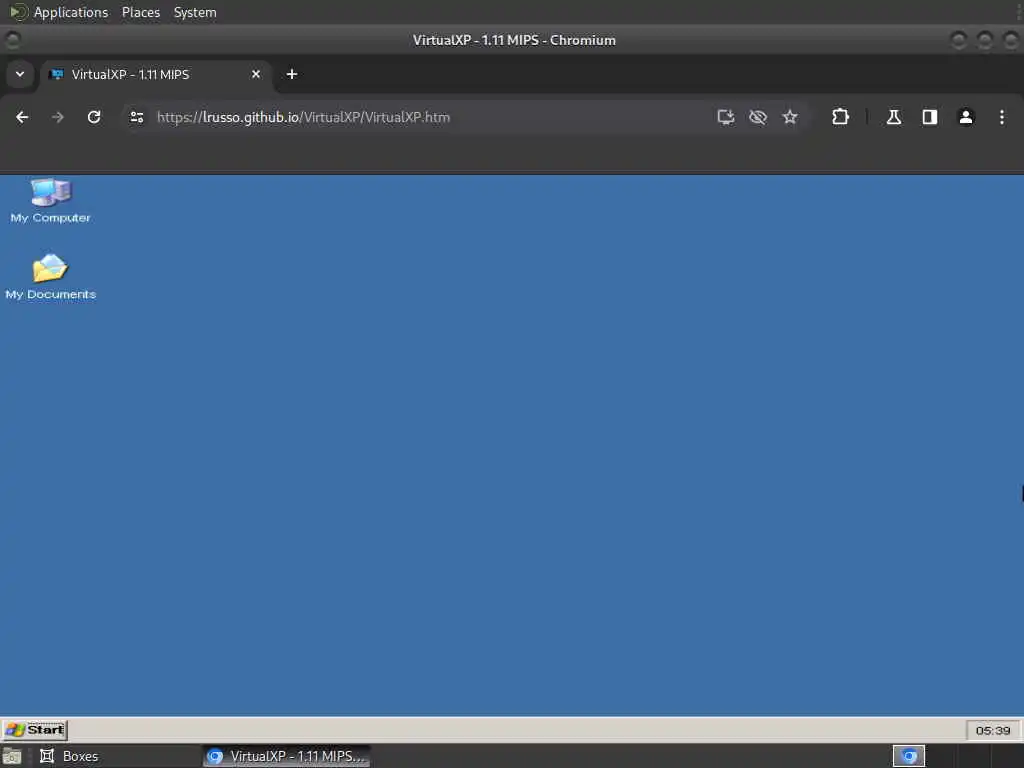Image resolution: width=1024 pixels, height=768 pixels.
Task: Open the profile avatar icon
Action: tap(966, 117)
